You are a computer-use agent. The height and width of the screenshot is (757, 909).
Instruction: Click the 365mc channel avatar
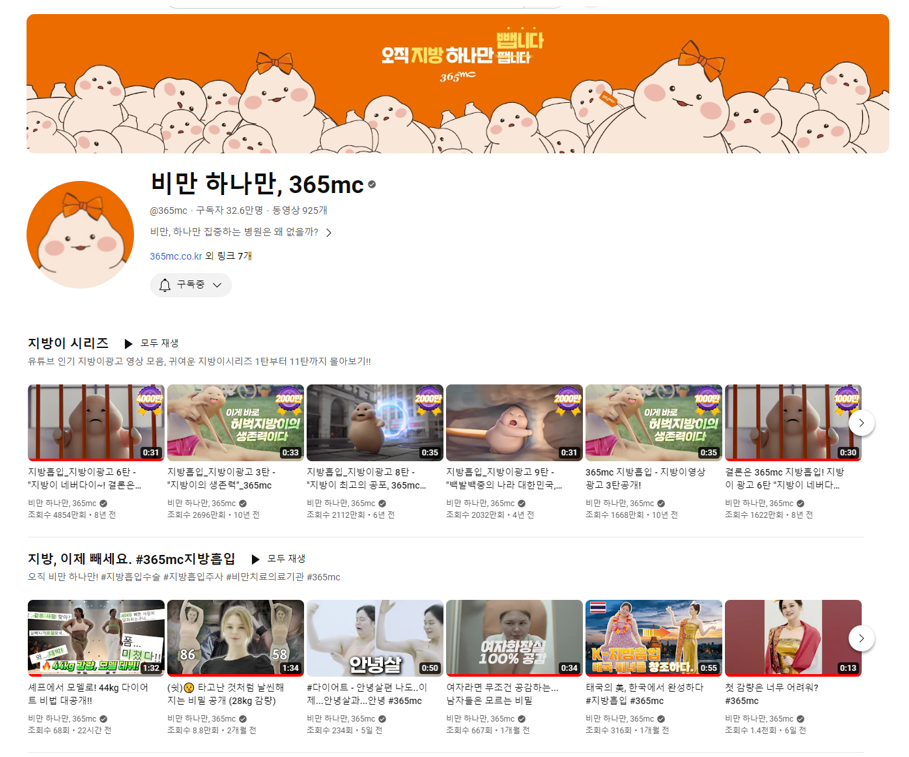point(80,235)
